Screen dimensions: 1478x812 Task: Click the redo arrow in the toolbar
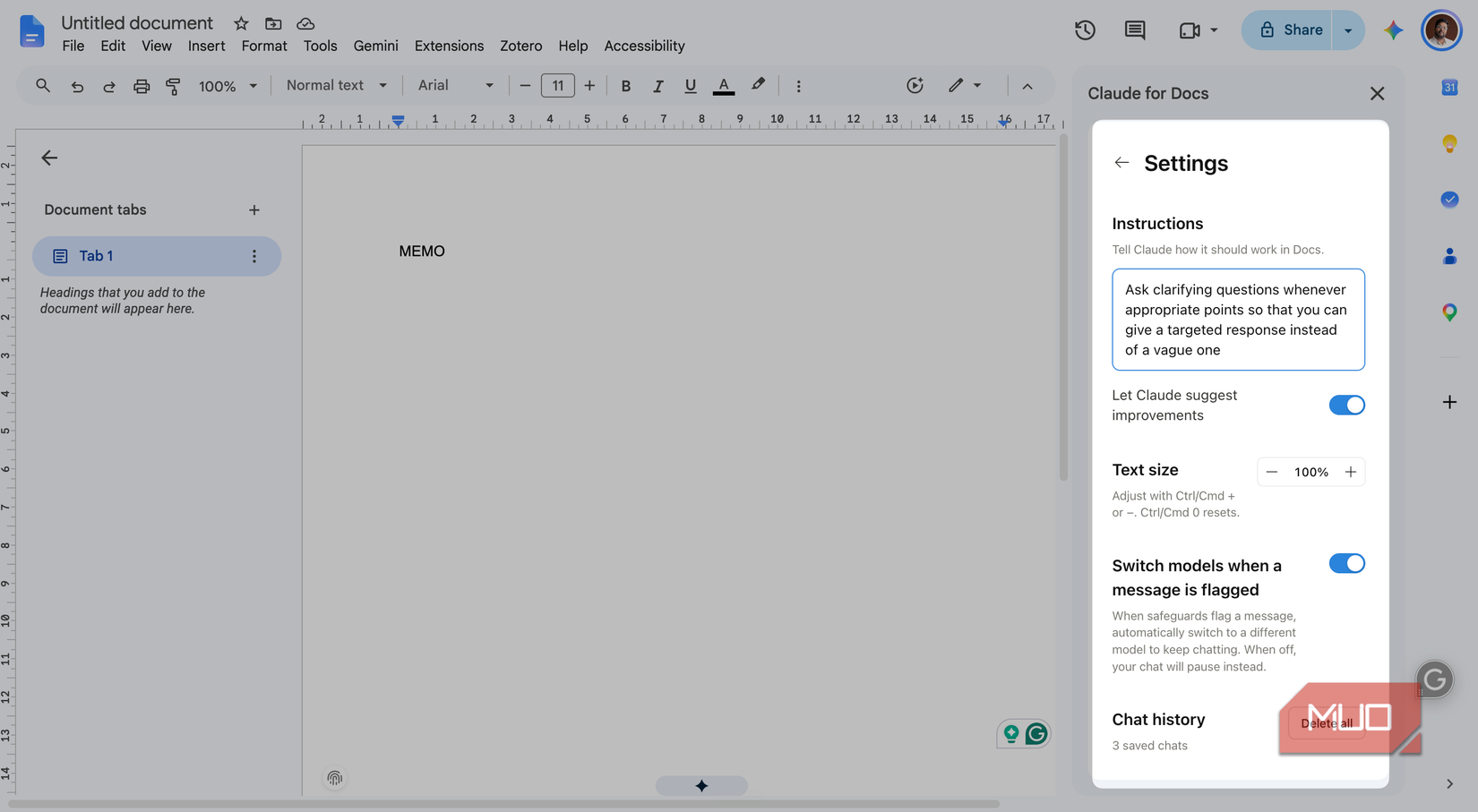click(x=109, y=86)
